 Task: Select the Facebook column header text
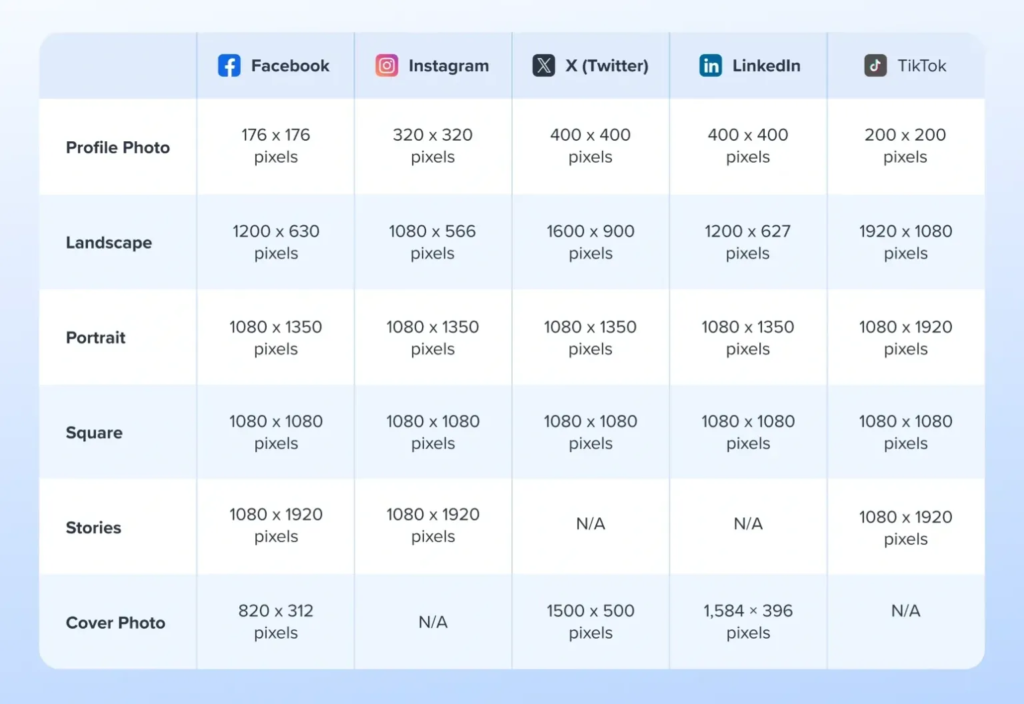point(290,66)
